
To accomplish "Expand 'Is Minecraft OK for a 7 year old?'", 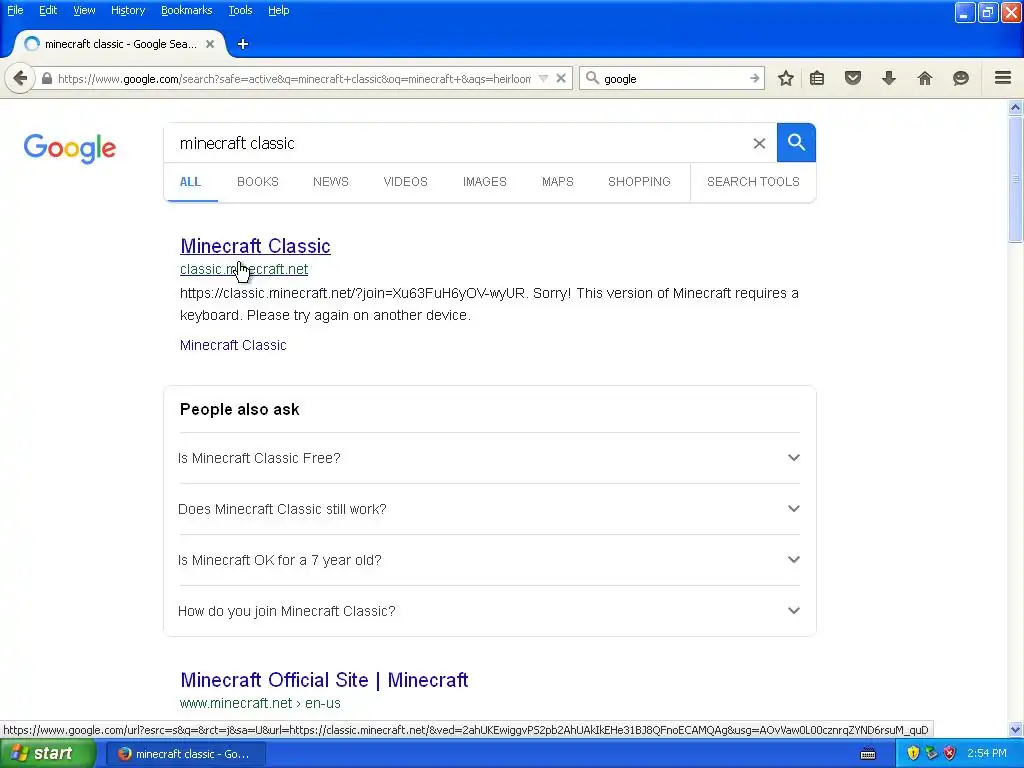I will point(489,560).
